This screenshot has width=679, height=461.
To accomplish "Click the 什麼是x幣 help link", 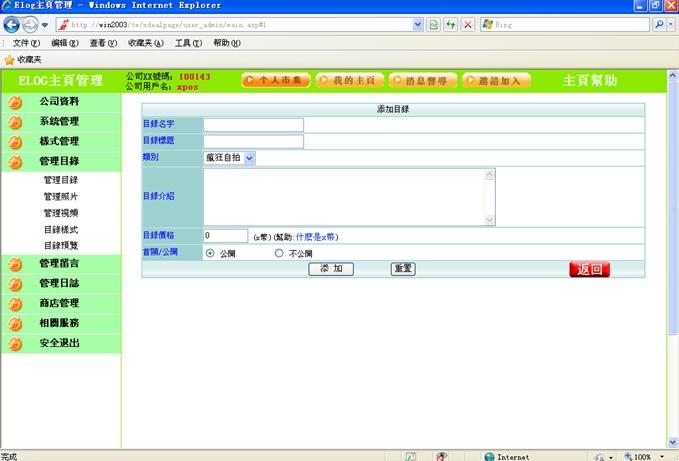I will click(316, 237).
